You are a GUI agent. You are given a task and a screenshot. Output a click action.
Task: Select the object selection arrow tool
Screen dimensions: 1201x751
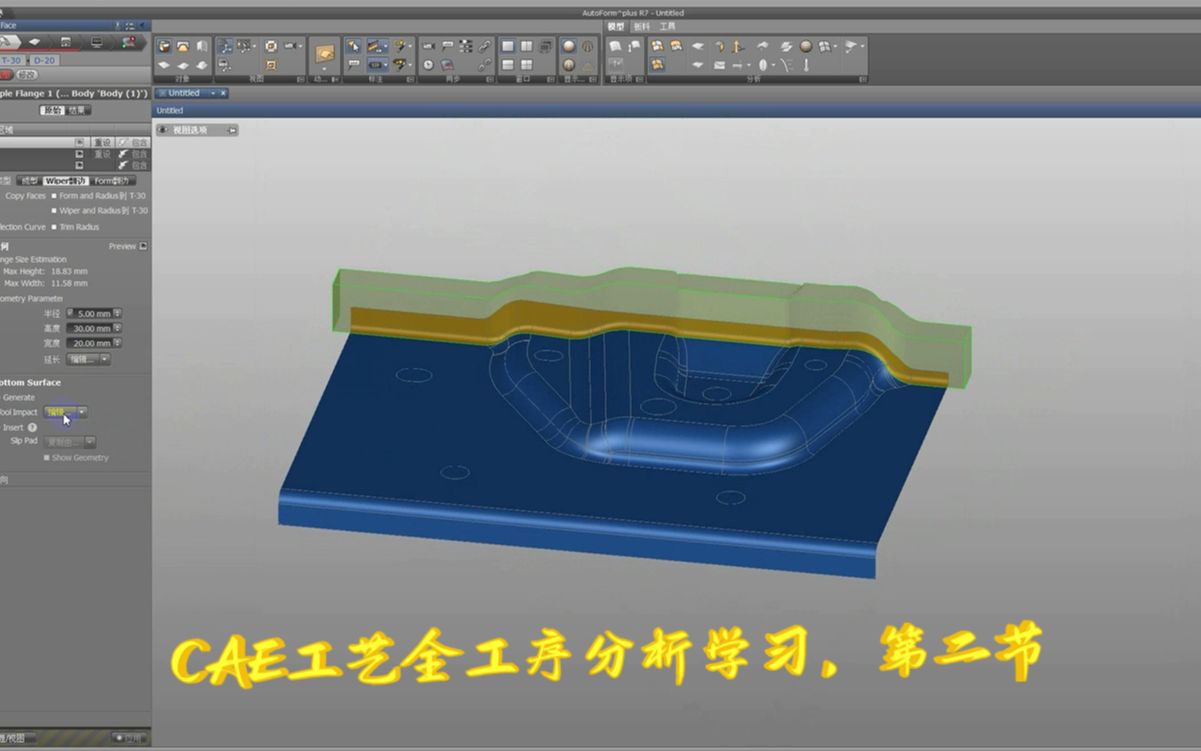pos(354,46)
